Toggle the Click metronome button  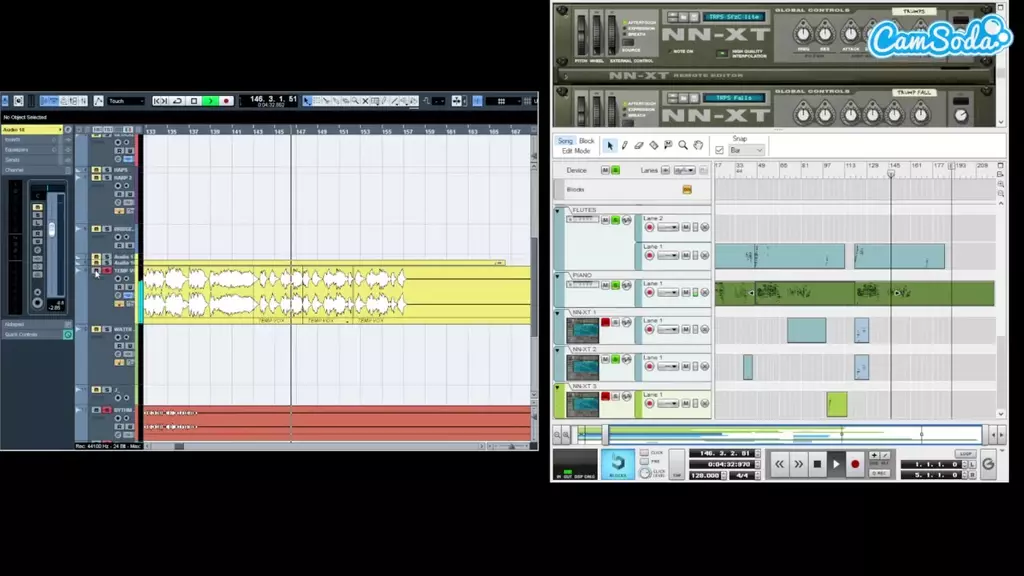click(x=645, y=453)
